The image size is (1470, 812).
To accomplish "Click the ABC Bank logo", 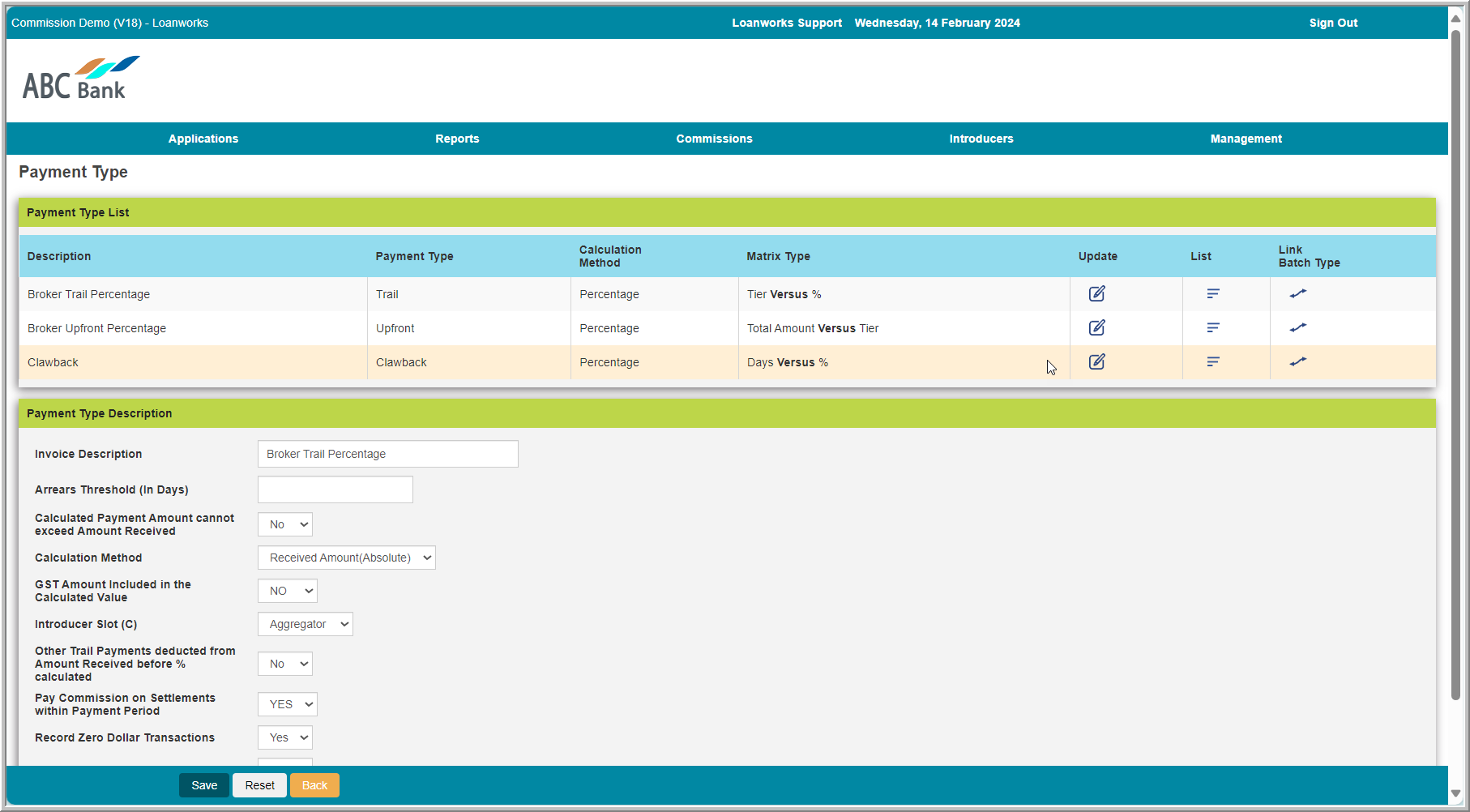I will [x=80, y=79].
